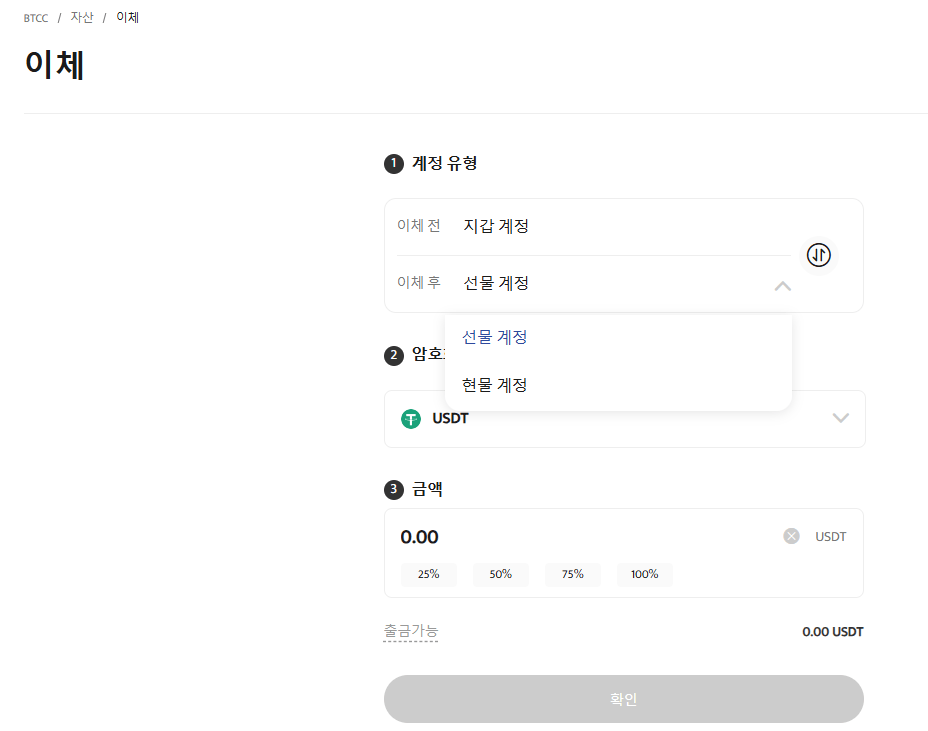Click the 0.00 USDT available balance value
The height and width of the screenshot is (731, 928).
point(832,632)
